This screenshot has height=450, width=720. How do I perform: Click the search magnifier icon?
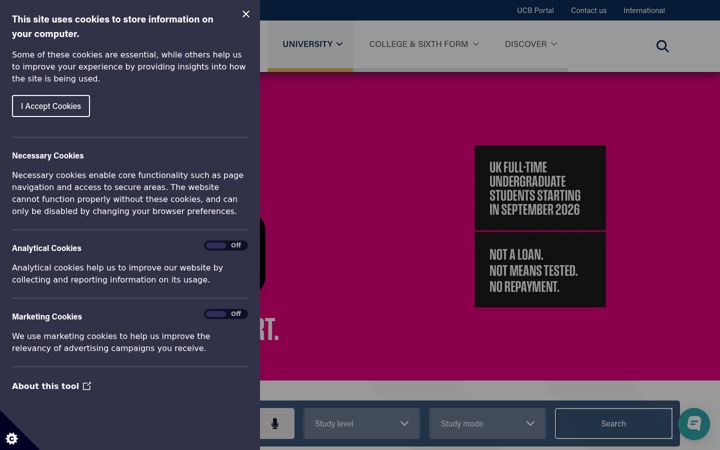[662, 46]
